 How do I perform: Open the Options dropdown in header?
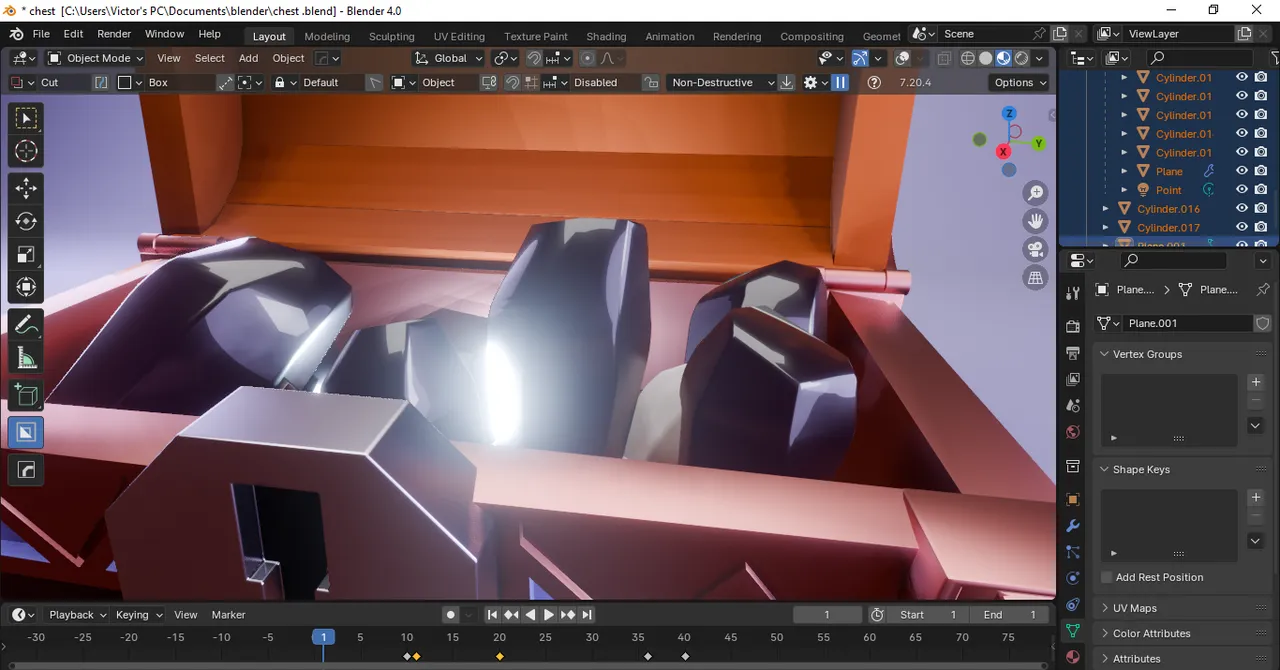click(x=1019, y=83)
